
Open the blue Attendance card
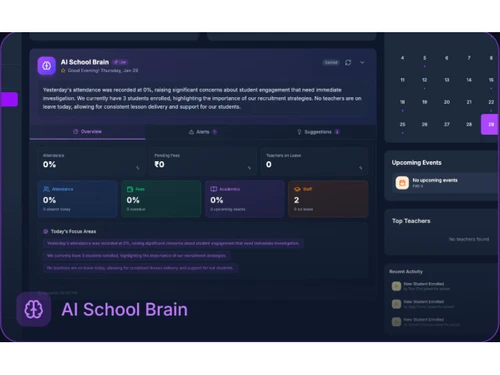(x=77, y=199)
